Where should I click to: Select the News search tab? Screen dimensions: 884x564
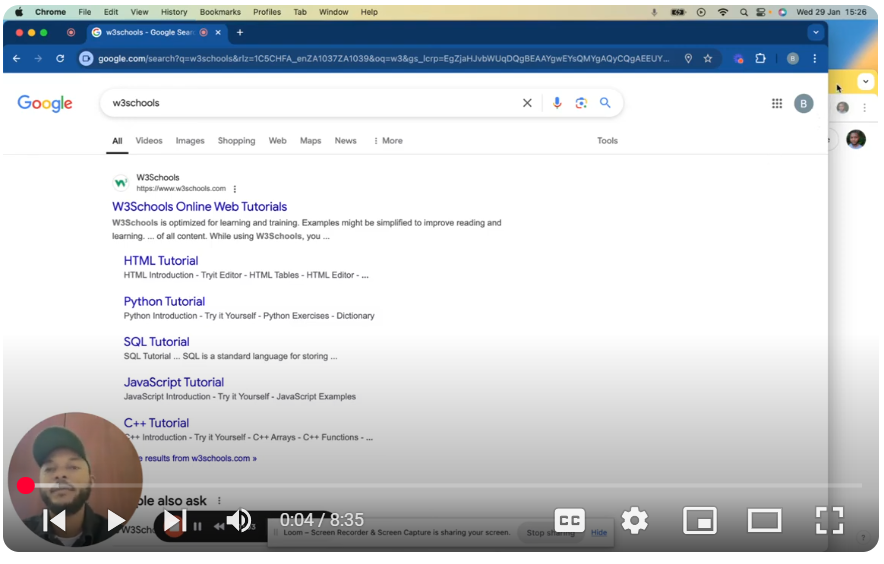coord(346,141)
